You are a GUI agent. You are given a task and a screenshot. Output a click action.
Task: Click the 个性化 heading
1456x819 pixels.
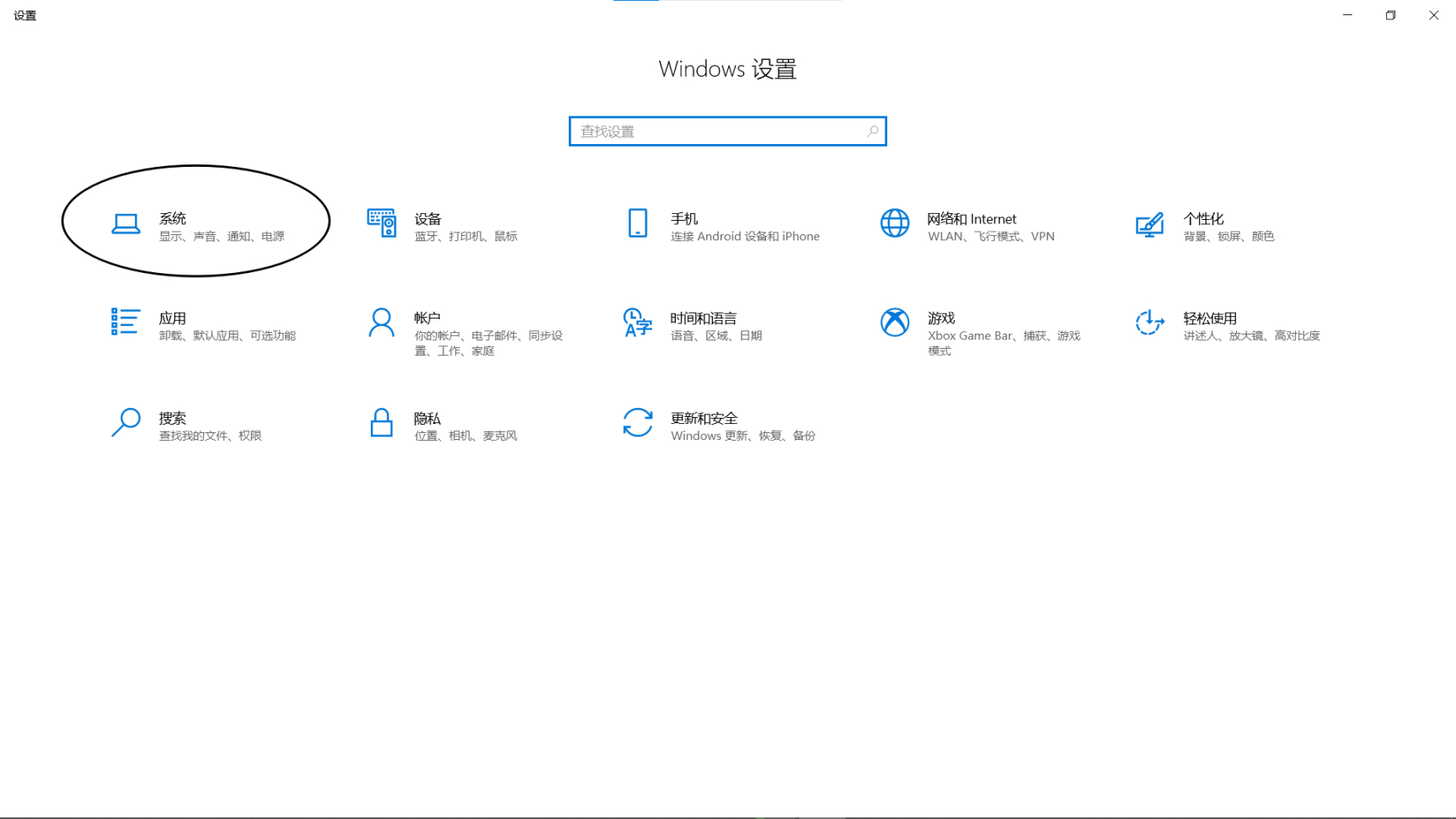click(1203, 218)
